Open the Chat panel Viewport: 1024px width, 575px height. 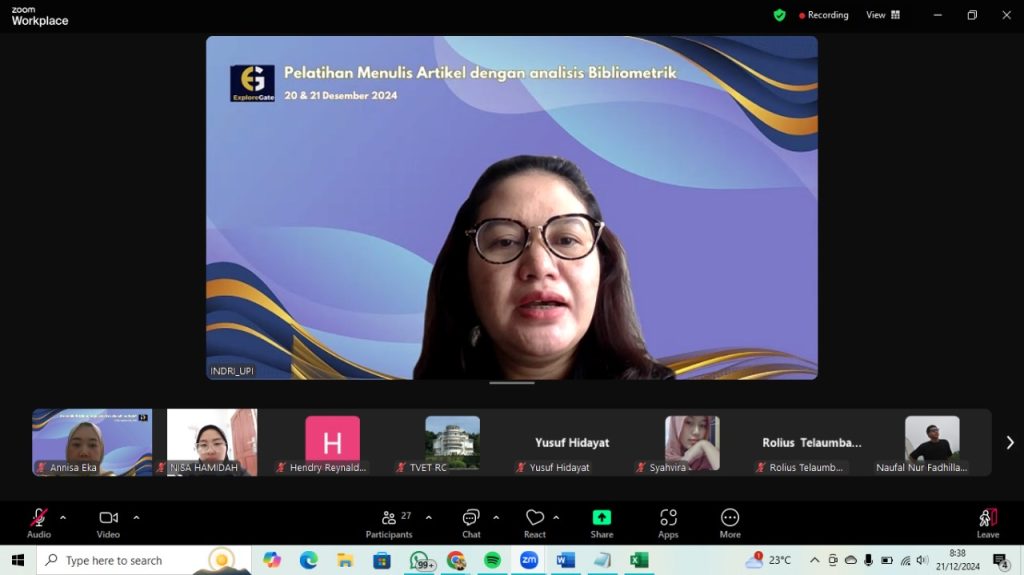[471, 522]
